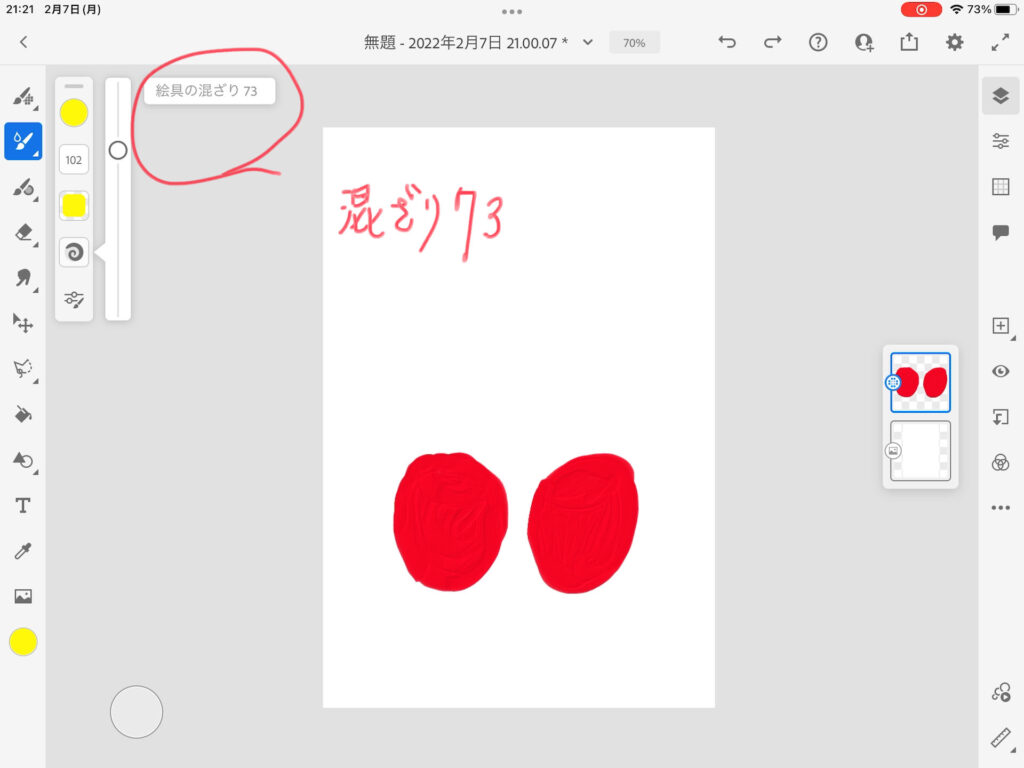Select the Paint Bucket fill tool

[23, 414]
